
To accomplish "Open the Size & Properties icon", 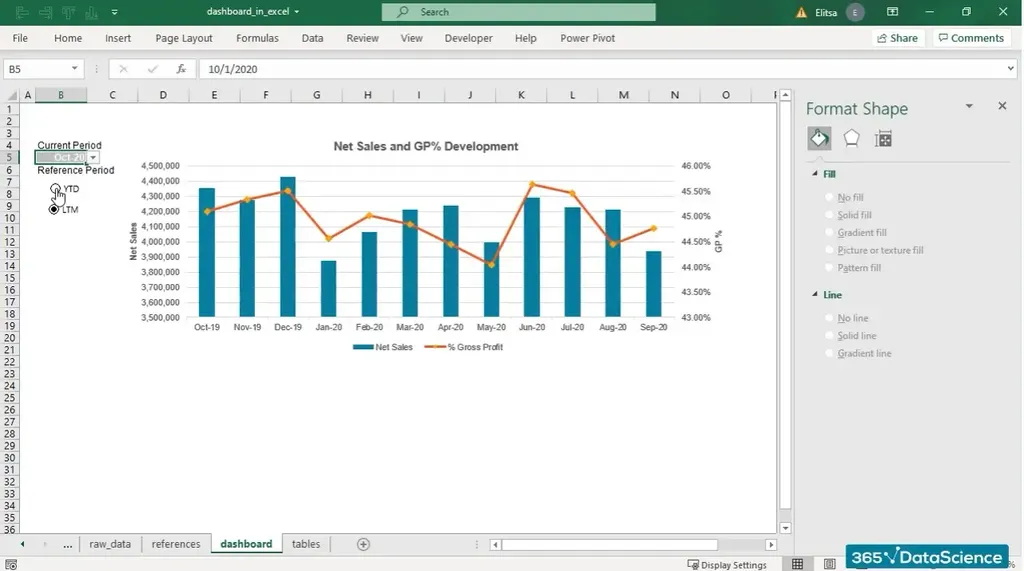I will coord(883,139).
